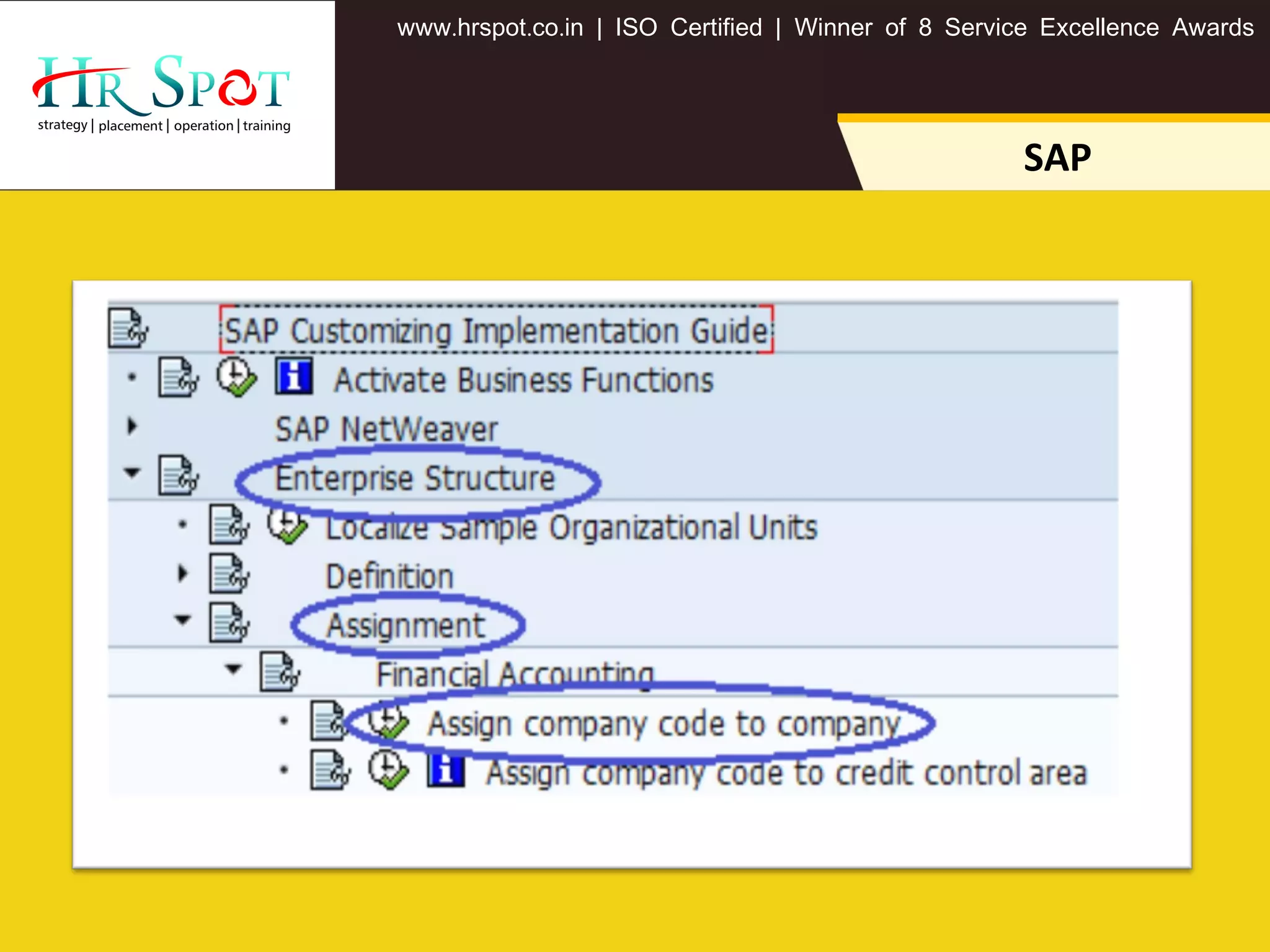Click blue info icon for credit control area row

[x=446, y=770]
